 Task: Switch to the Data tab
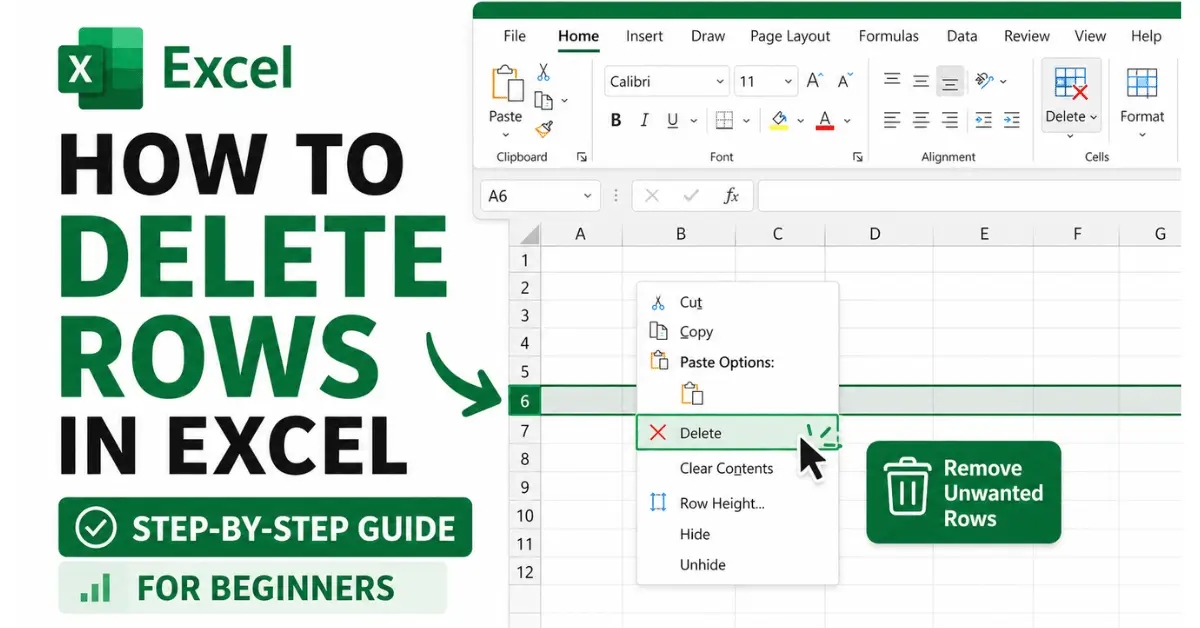coord(962,36)
